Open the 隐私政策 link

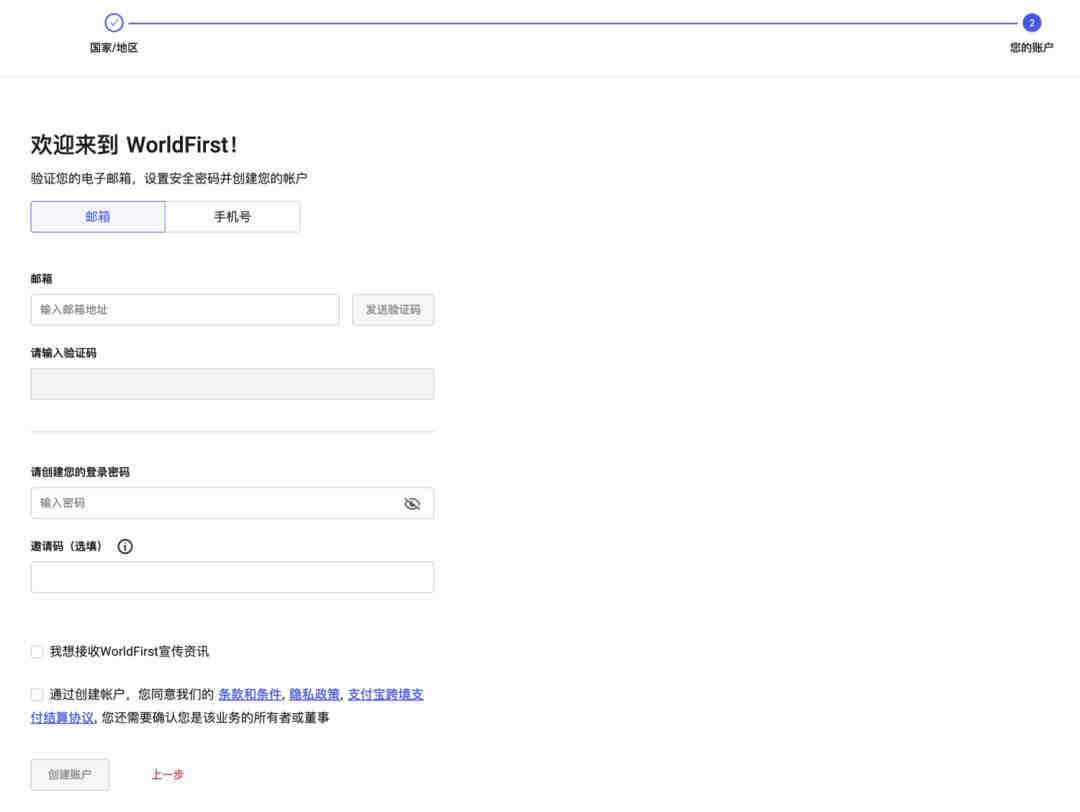pos(314,694)
